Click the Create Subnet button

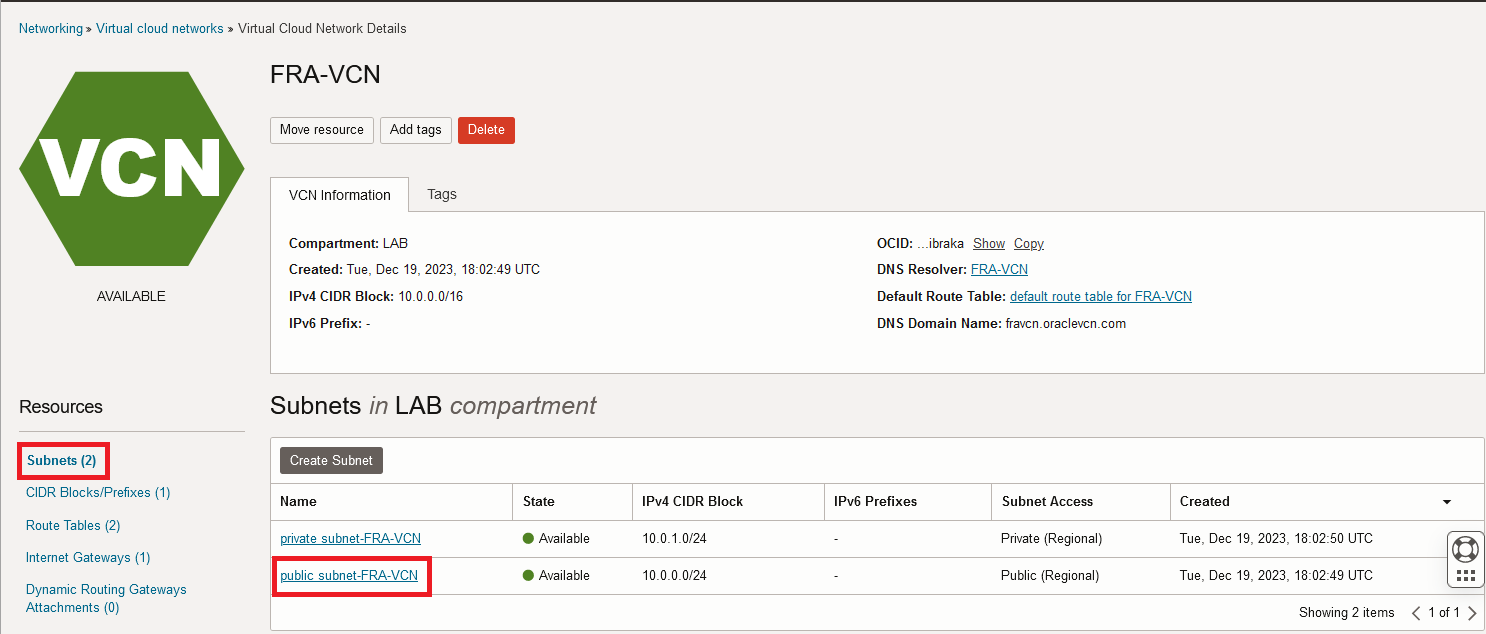(x=331, y=461)
